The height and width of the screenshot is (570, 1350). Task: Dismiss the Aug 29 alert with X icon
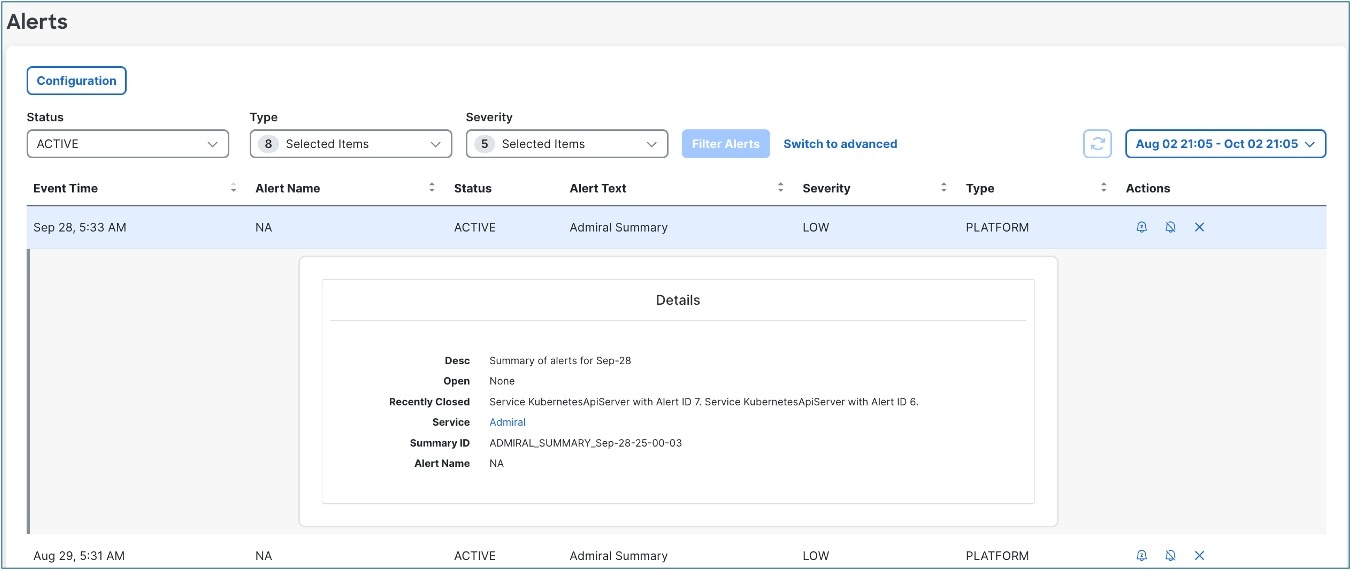click(1199, 555)
